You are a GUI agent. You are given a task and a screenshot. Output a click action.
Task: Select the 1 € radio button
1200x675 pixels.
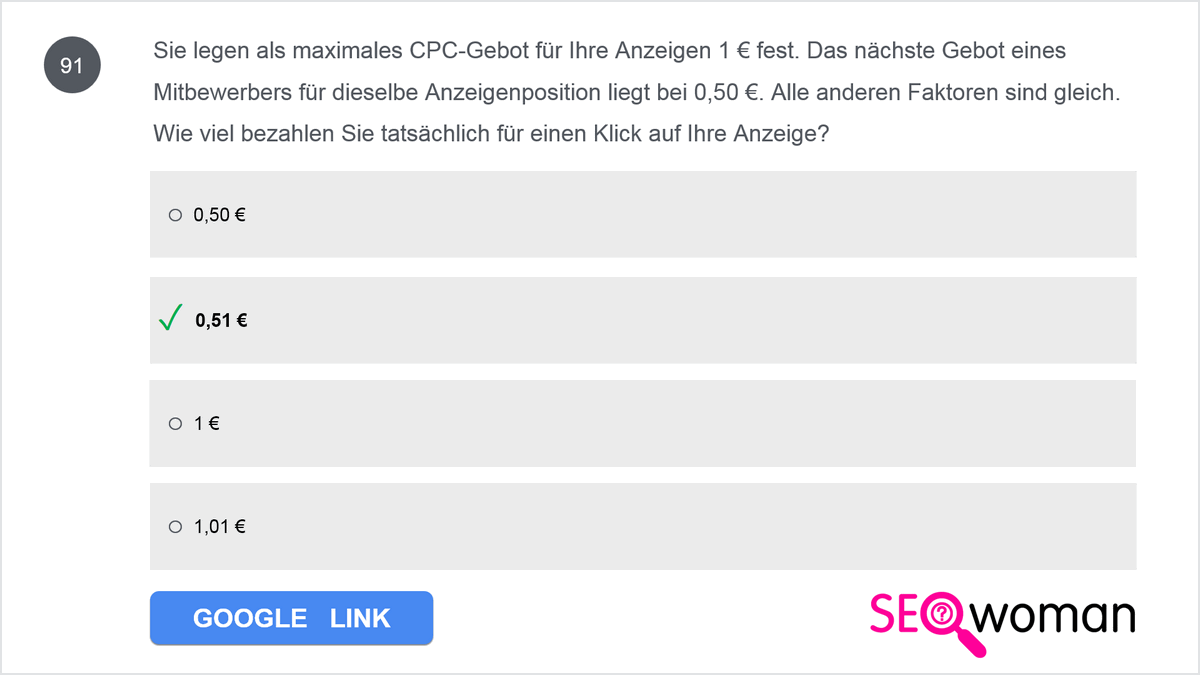coord(175,424)
